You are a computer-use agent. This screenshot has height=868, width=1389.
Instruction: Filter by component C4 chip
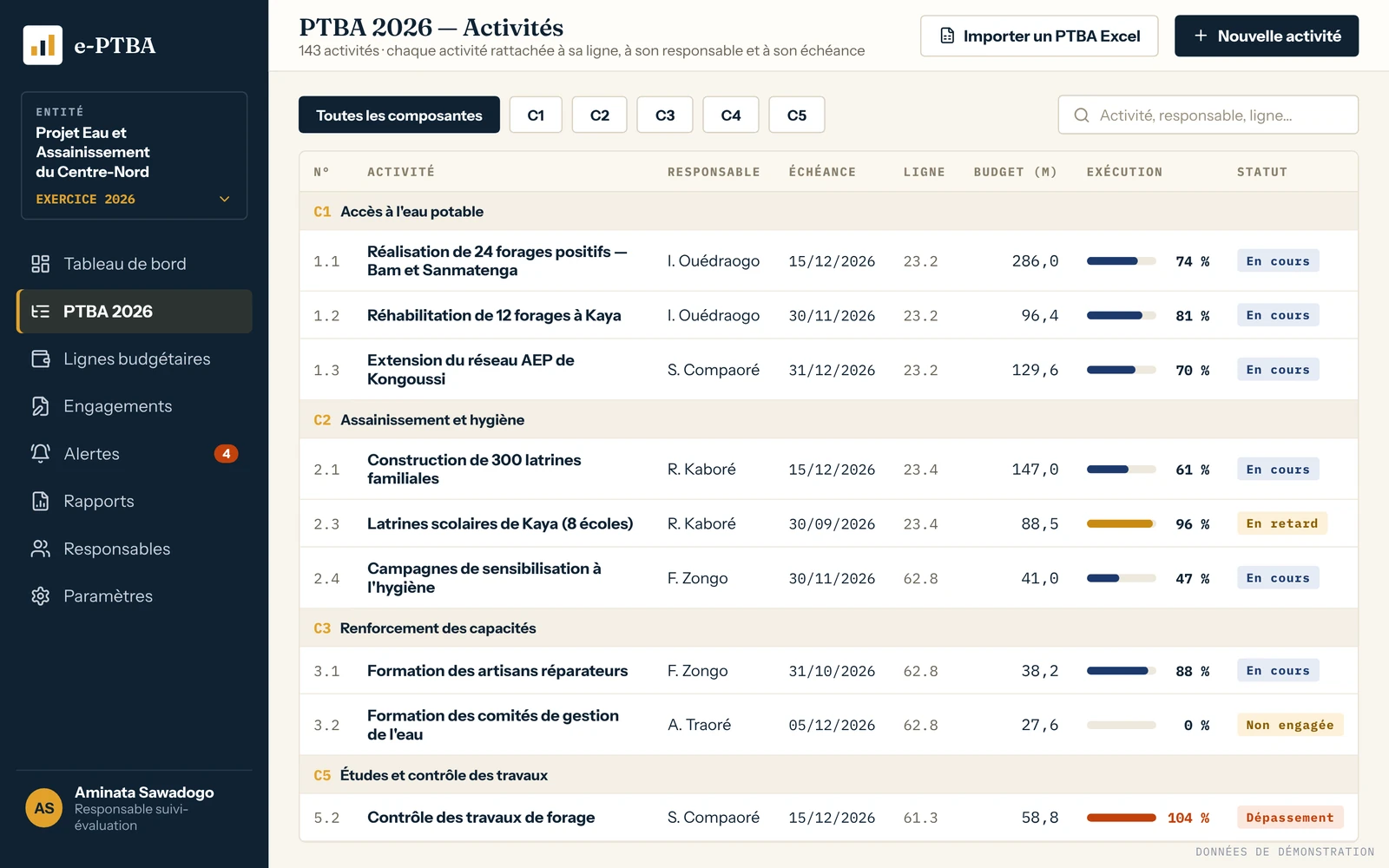[x=731, y=115]
